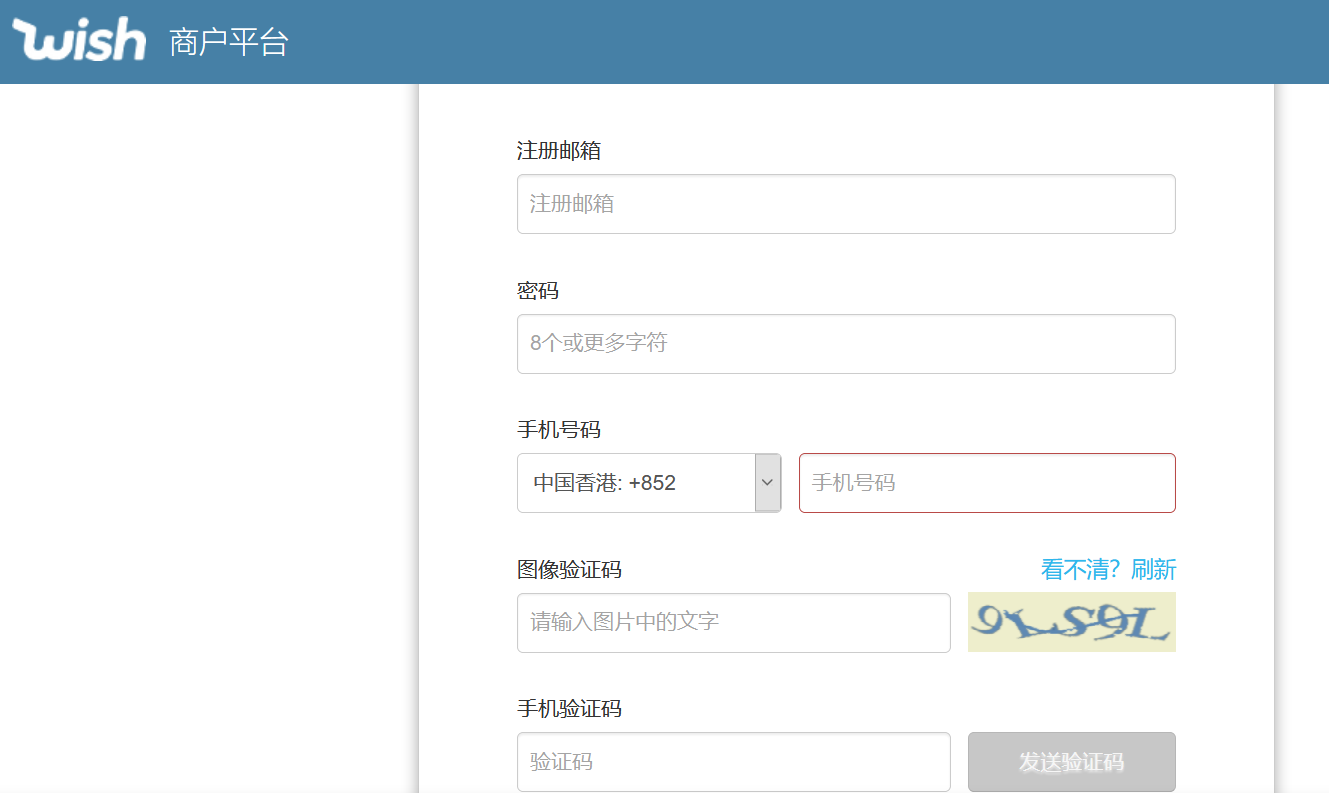This screenshot has width=1329, height=793.
Task: Click the 商户平台 header title
Action: pyautogui.click(x=229, y=42)
